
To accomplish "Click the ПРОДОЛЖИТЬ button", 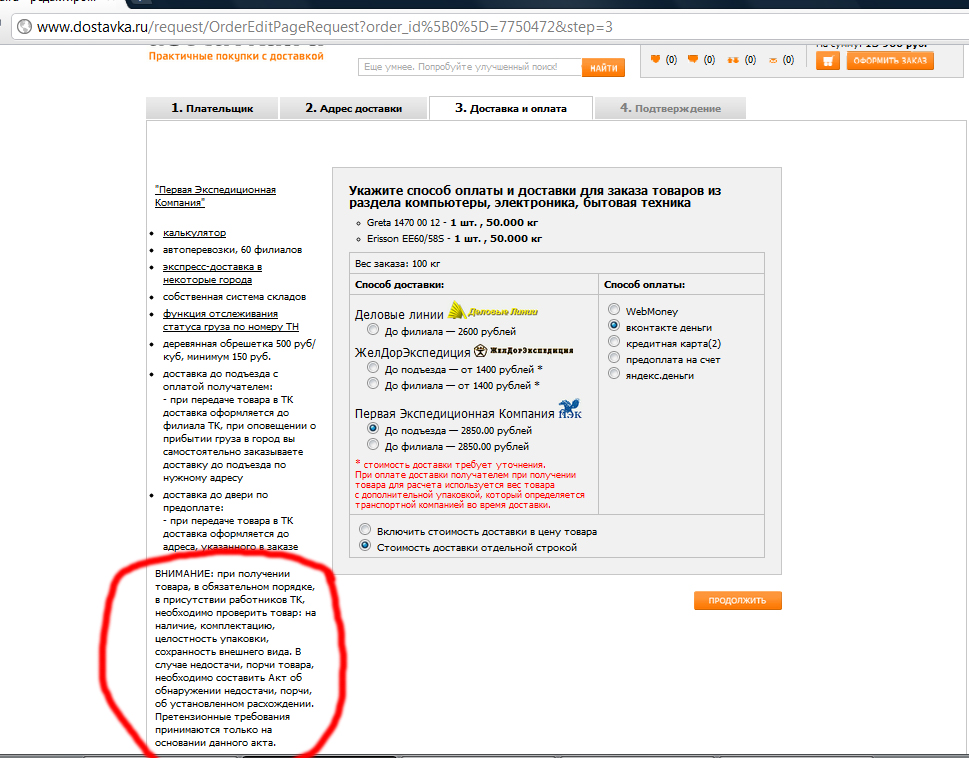I will click(x=737, y=600).
